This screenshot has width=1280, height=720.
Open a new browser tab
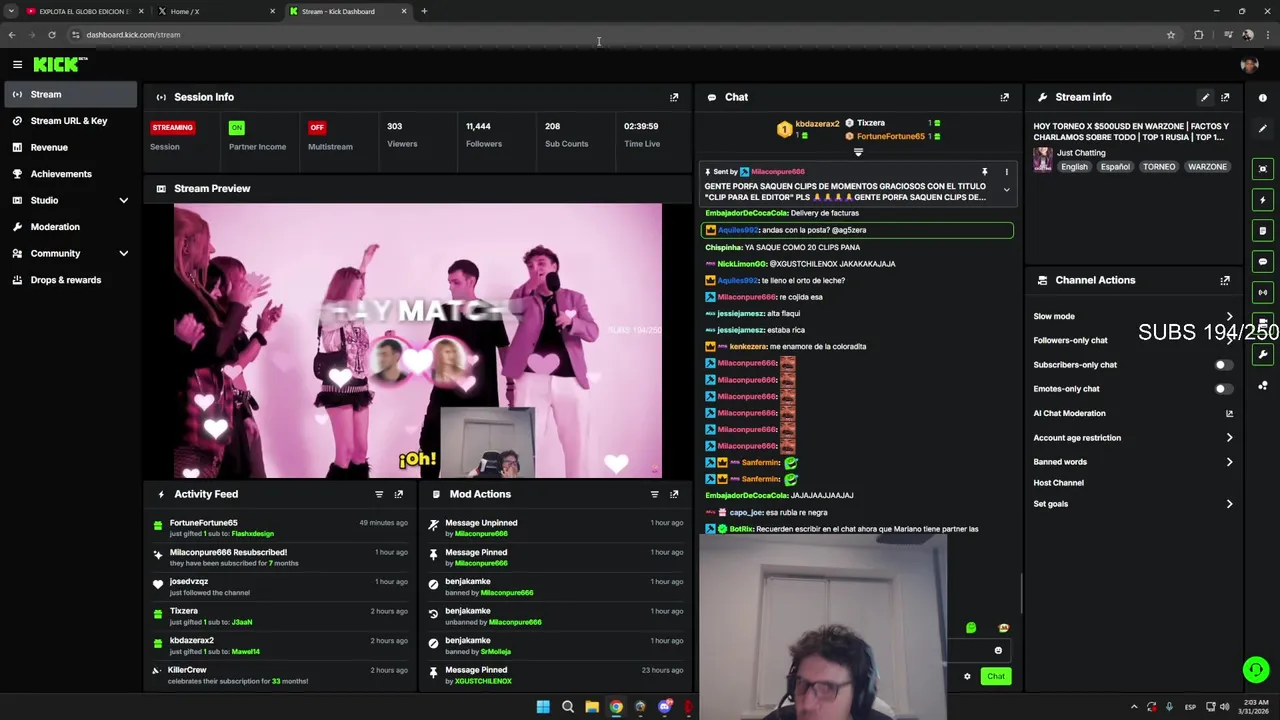424,11
